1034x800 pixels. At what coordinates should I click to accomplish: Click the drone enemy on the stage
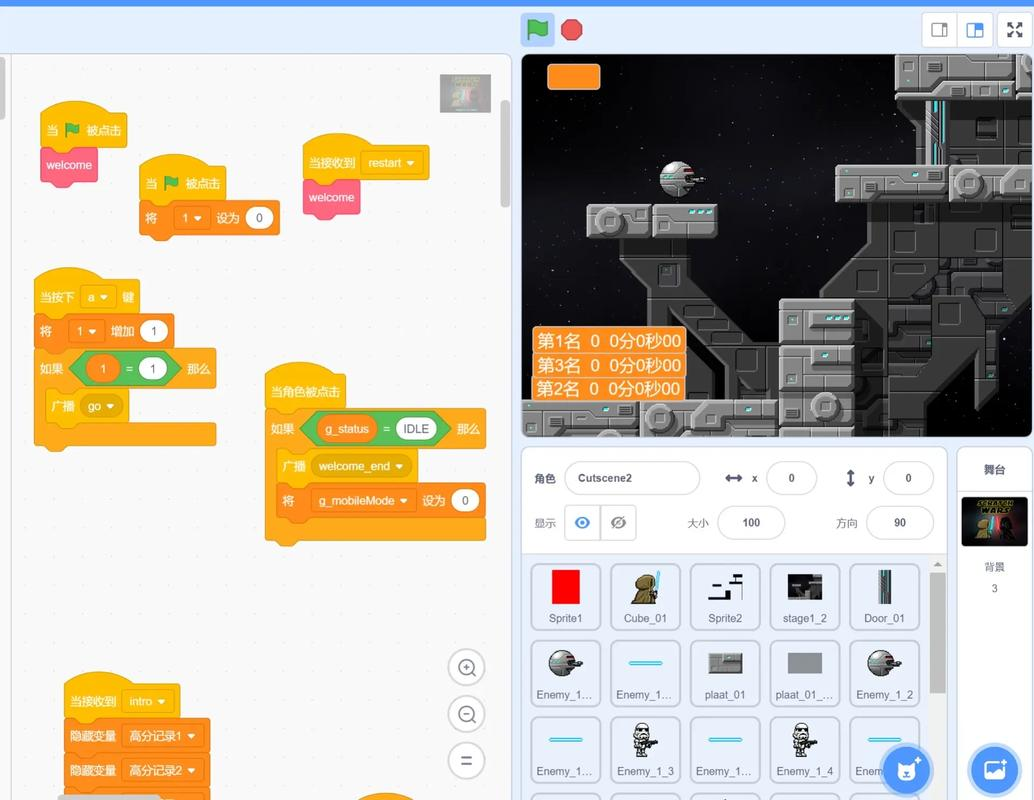[682, 179]
